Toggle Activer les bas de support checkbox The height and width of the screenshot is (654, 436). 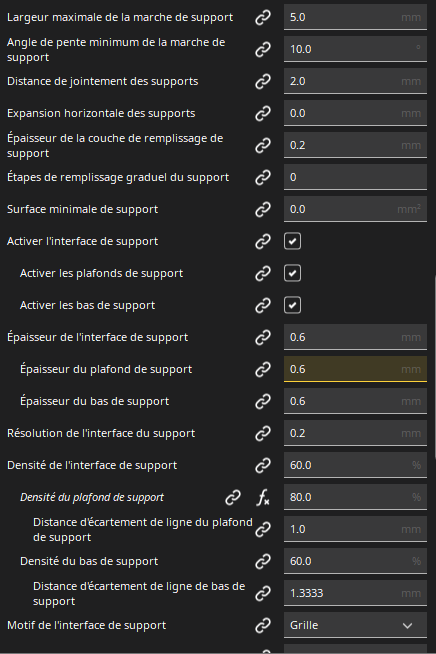point(292,305)
